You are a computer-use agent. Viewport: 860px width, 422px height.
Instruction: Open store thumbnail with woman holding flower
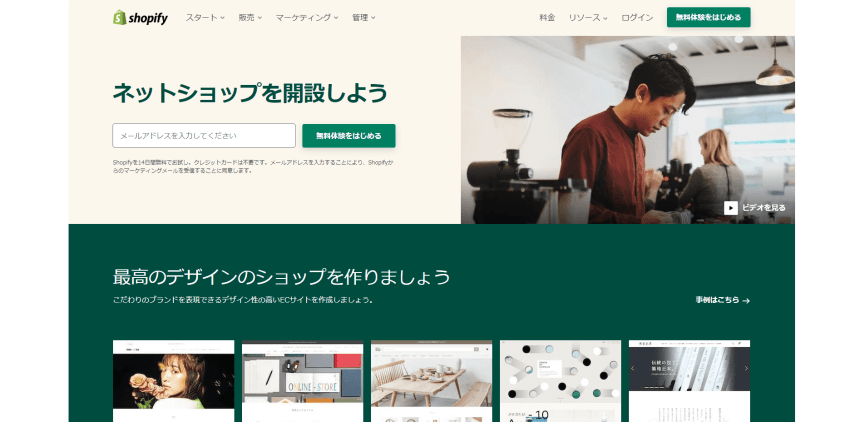click(x=173, y=381)
